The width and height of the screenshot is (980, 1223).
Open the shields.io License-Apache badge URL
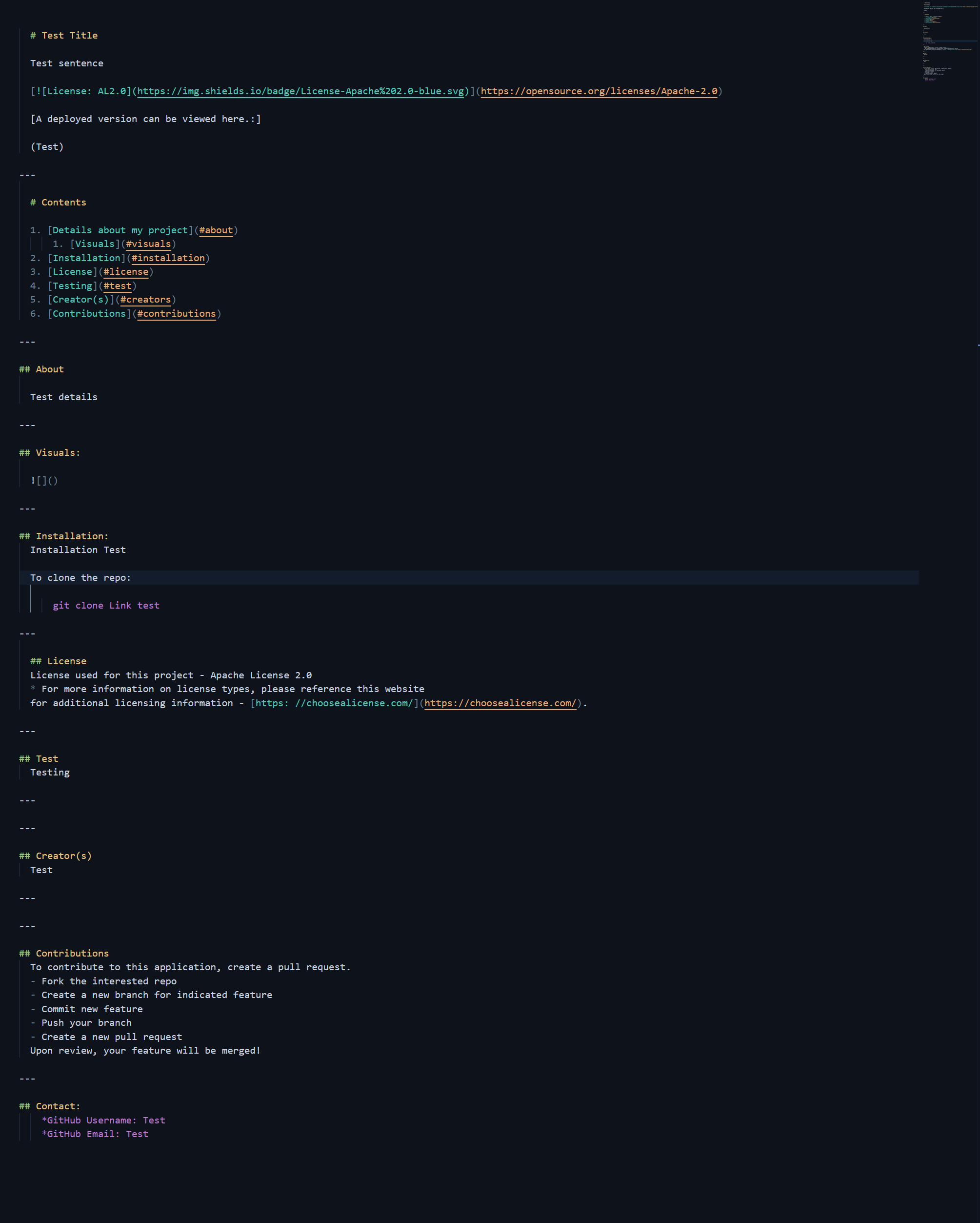pos(300,91)
